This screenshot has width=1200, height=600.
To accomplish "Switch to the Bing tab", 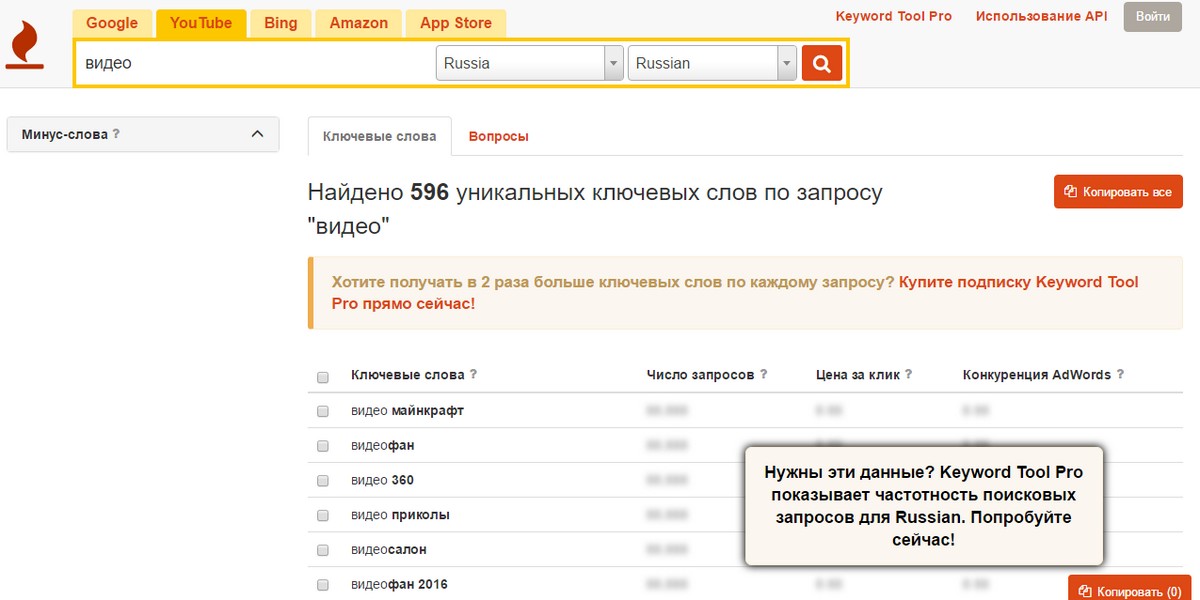I will tap(281, 23).
